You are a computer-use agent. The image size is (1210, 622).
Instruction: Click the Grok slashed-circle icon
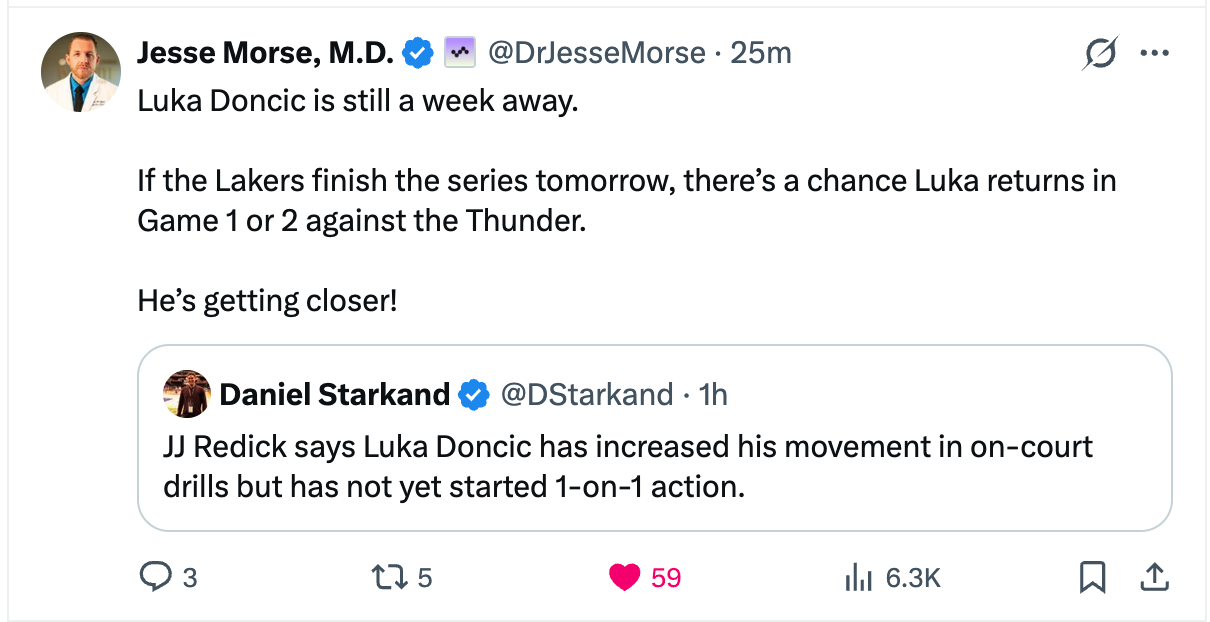pyautogui.click(x=1099, y=54)
